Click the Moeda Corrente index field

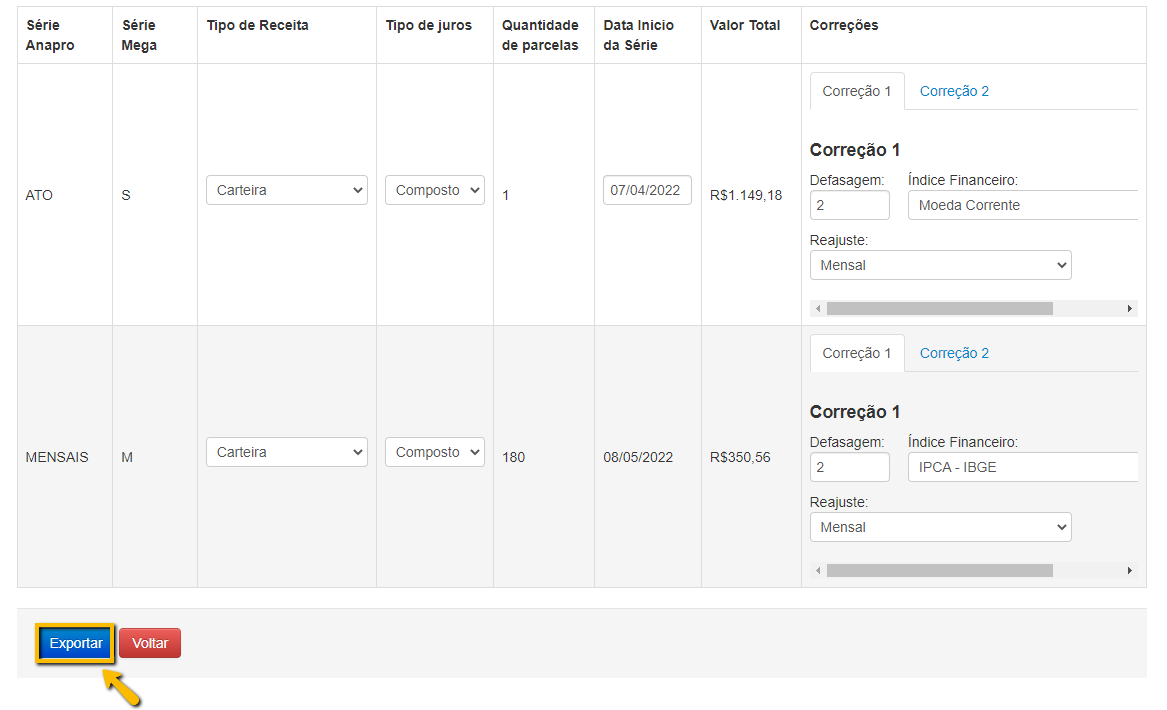1022,205
